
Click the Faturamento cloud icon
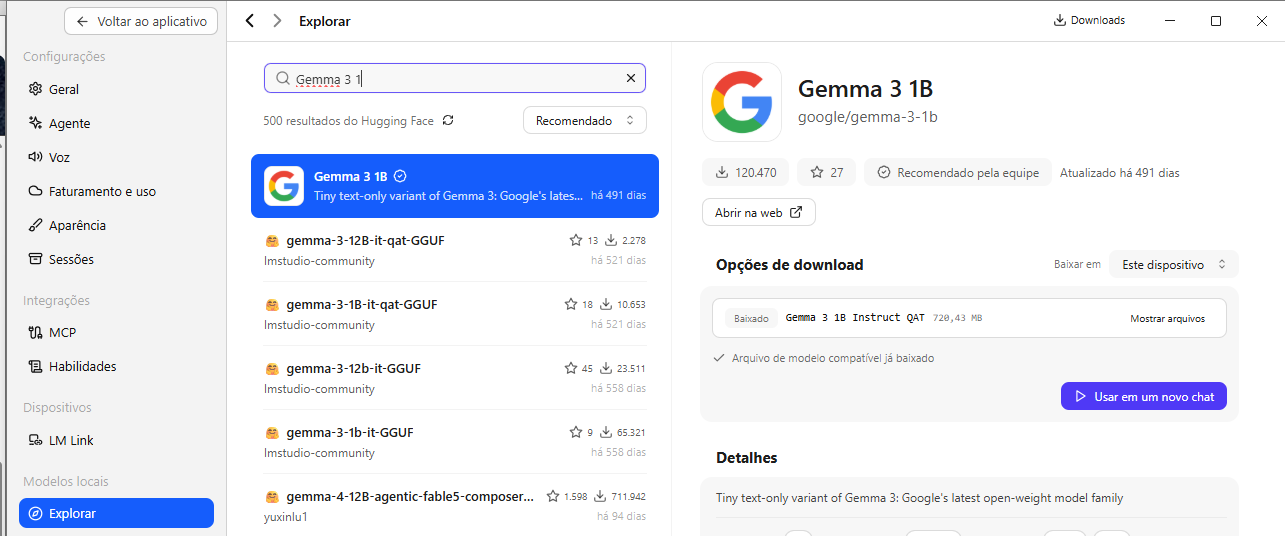pos(36,191)
